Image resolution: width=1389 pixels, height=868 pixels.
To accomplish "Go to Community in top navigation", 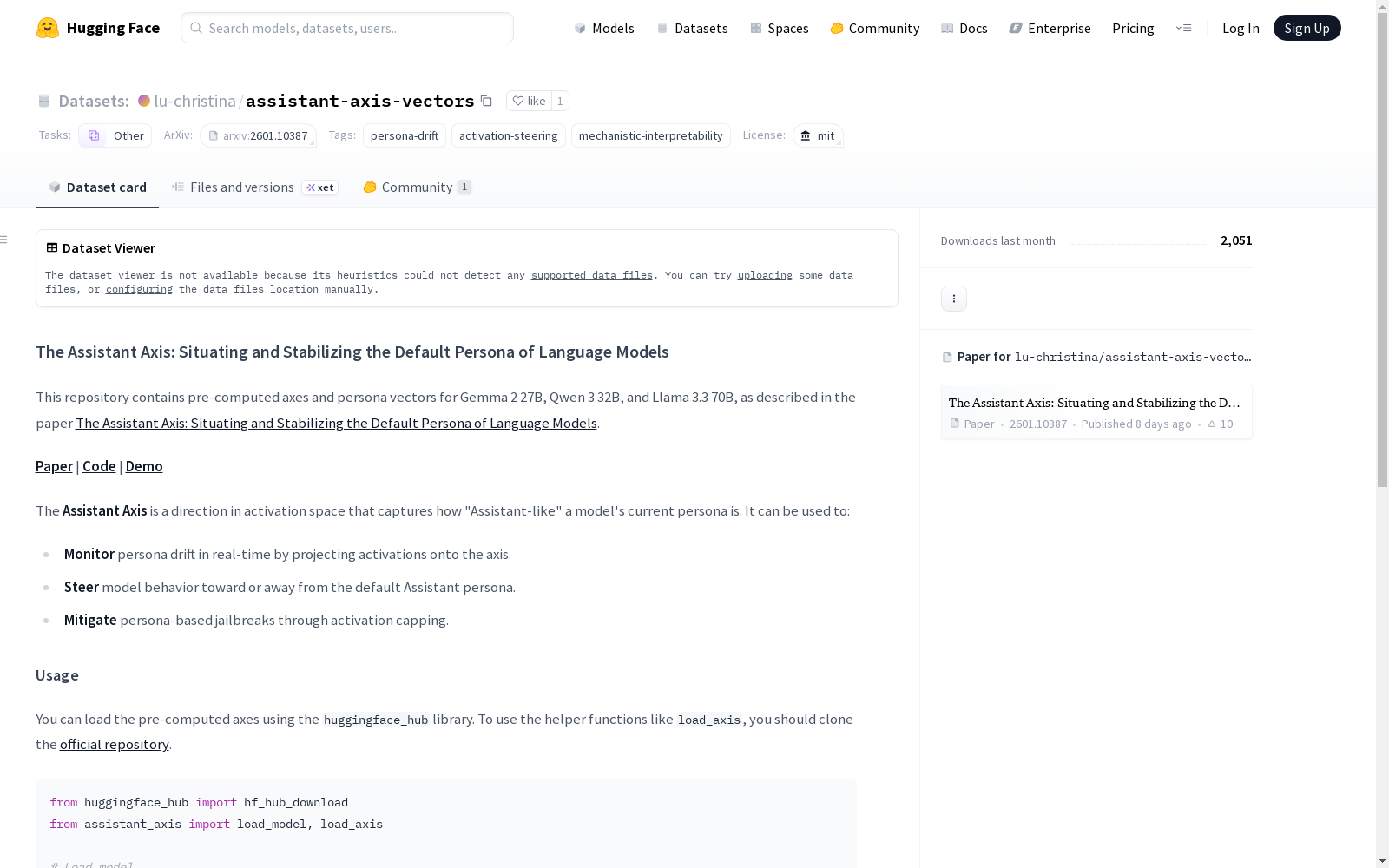I will tap(875, 28).
